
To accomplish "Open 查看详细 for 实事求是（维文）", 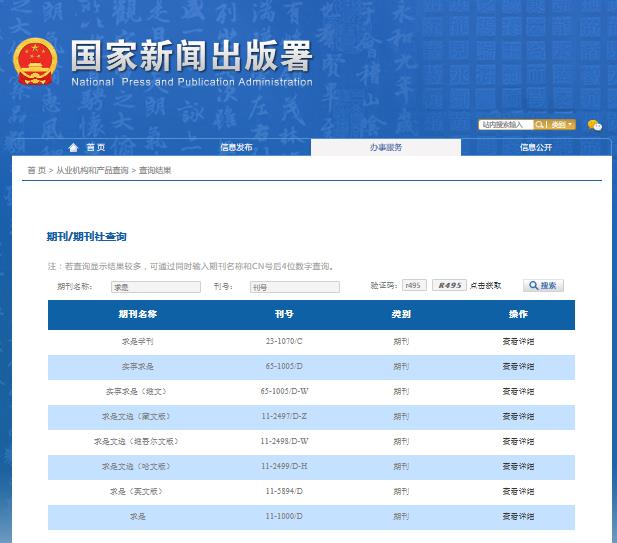I will [518, 392].
